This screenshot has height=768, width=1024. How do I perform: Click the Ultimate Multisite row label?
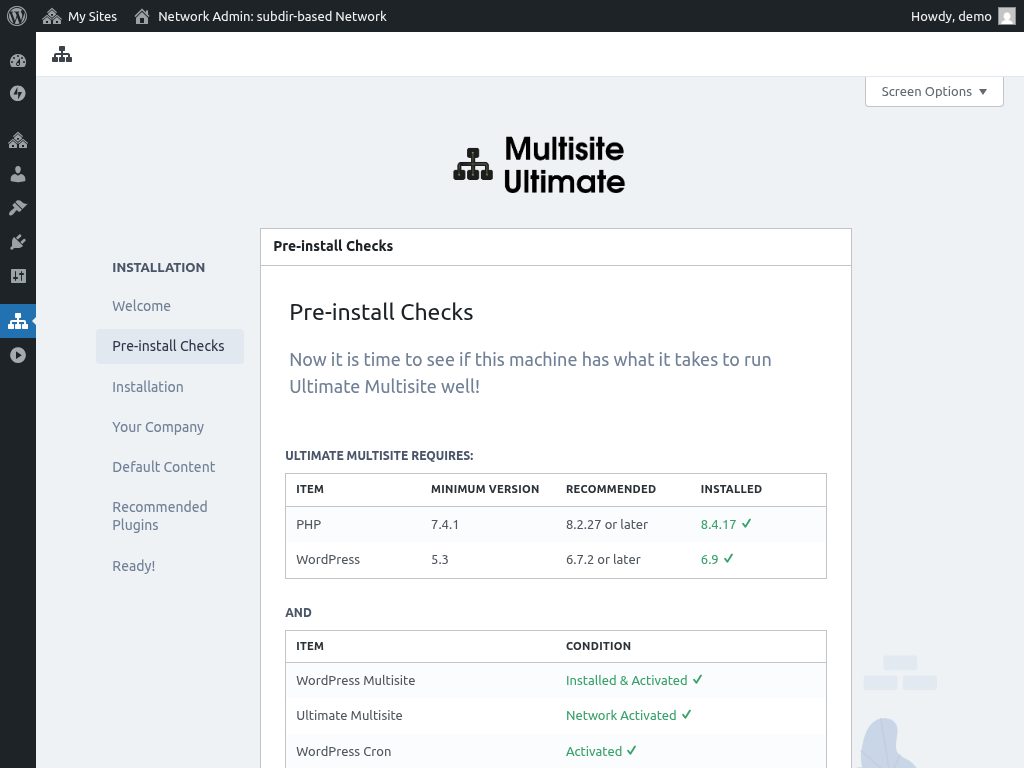pos(349,716)
